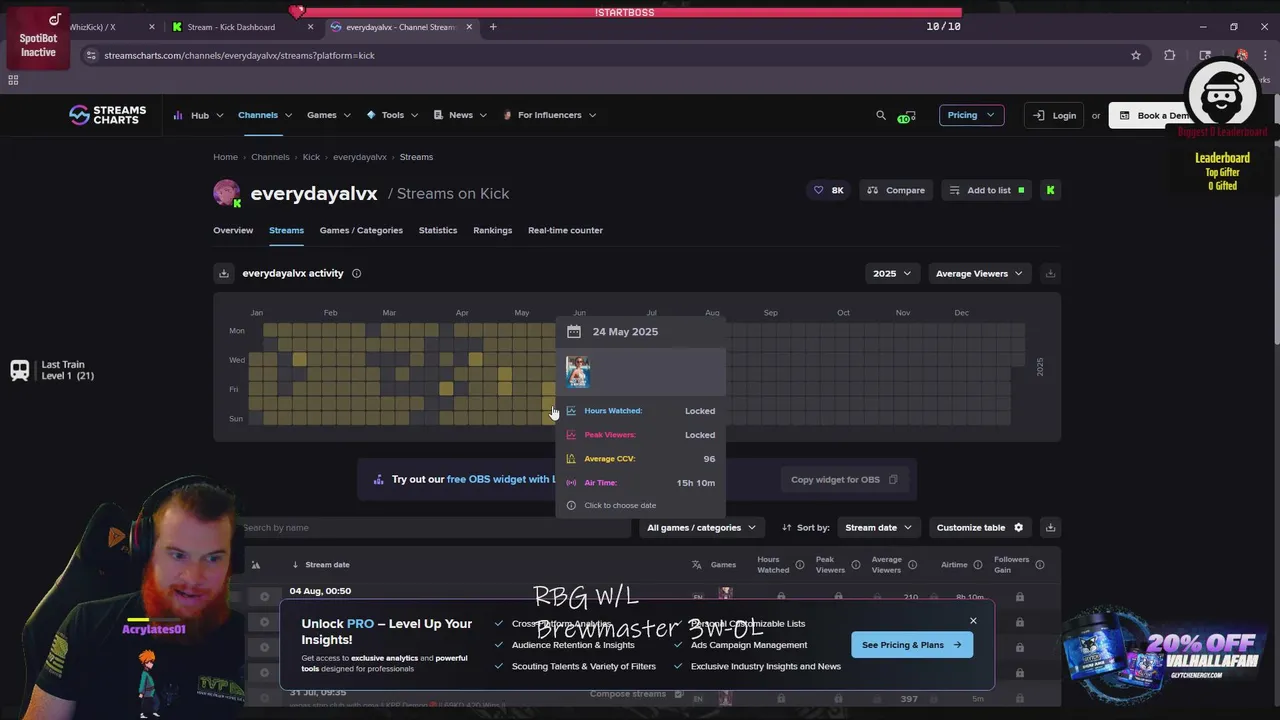Open the Games / Categories tab

tap(361, 230)
